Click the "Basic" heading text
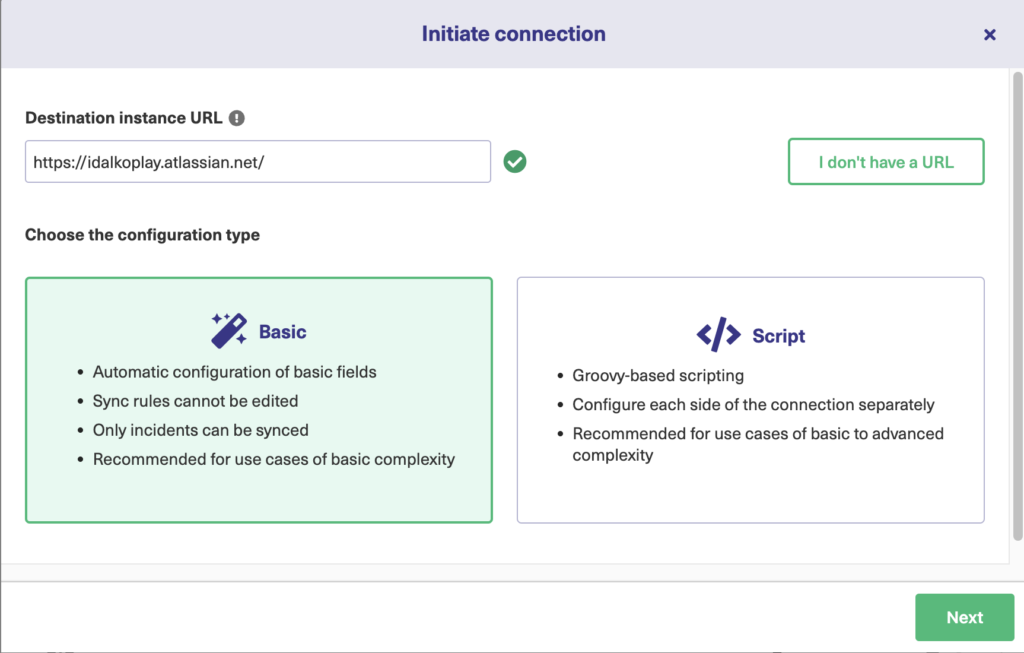 coord(283,332)
